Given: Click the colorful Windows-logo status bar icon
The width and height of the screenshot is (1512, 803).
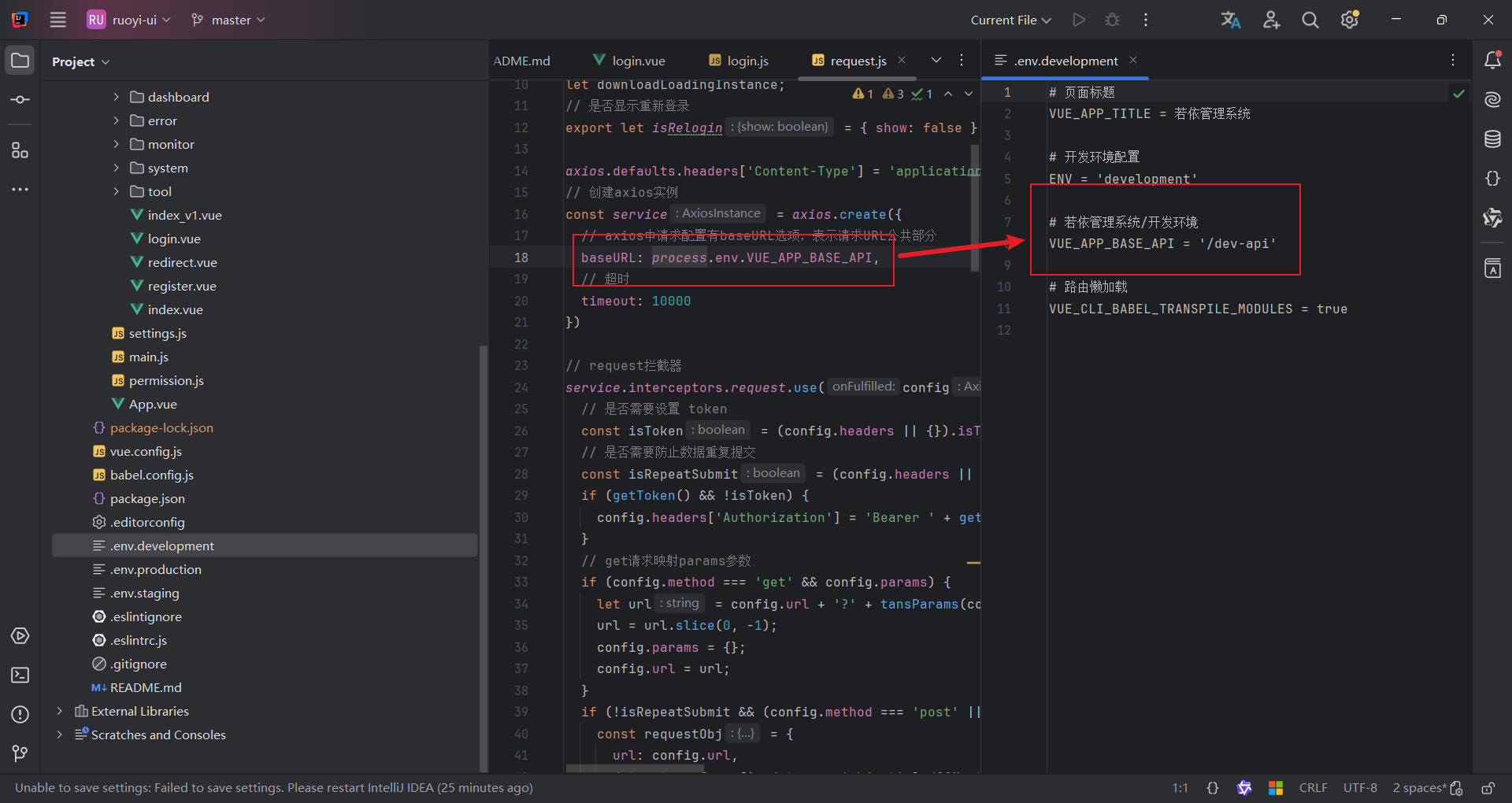Looking at the screenshot, I should point(1276,788).
